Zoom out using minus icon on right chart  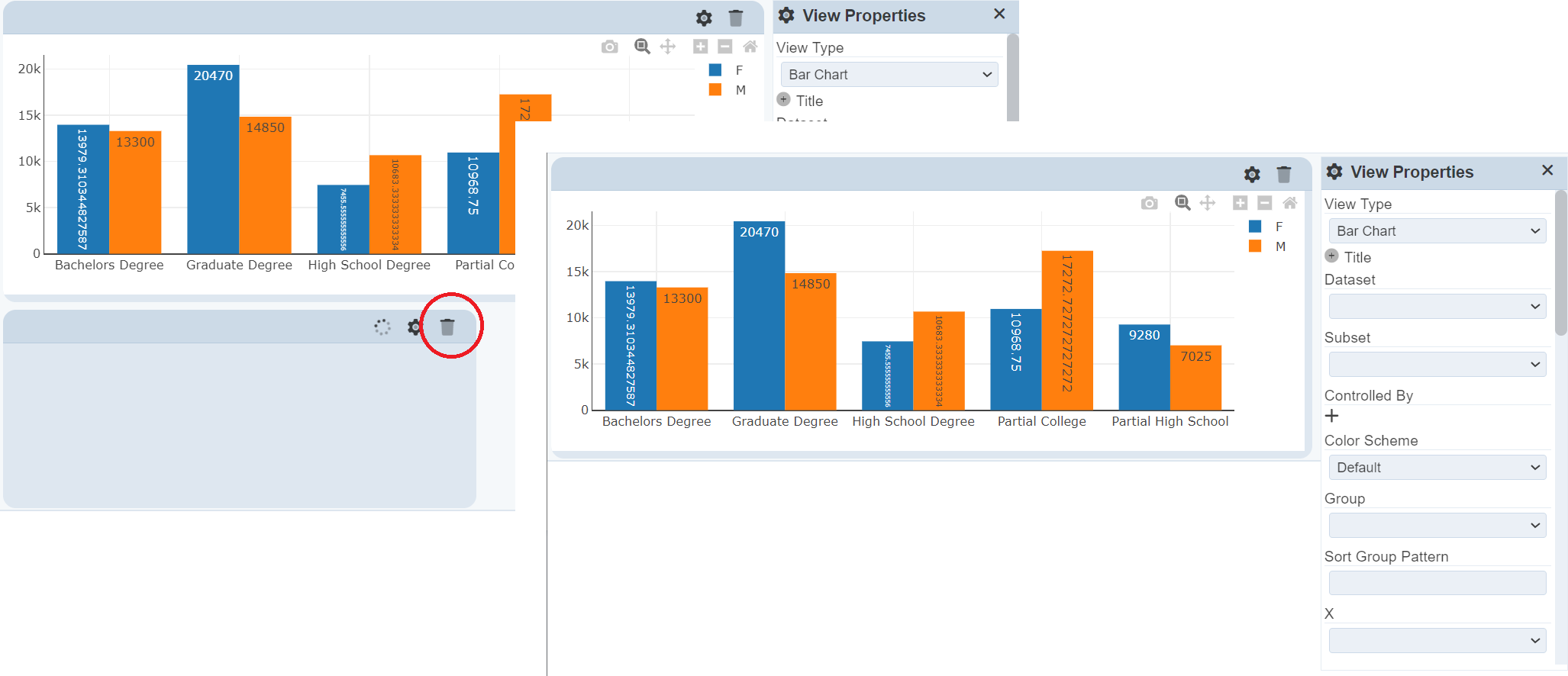coord(1265,203)
